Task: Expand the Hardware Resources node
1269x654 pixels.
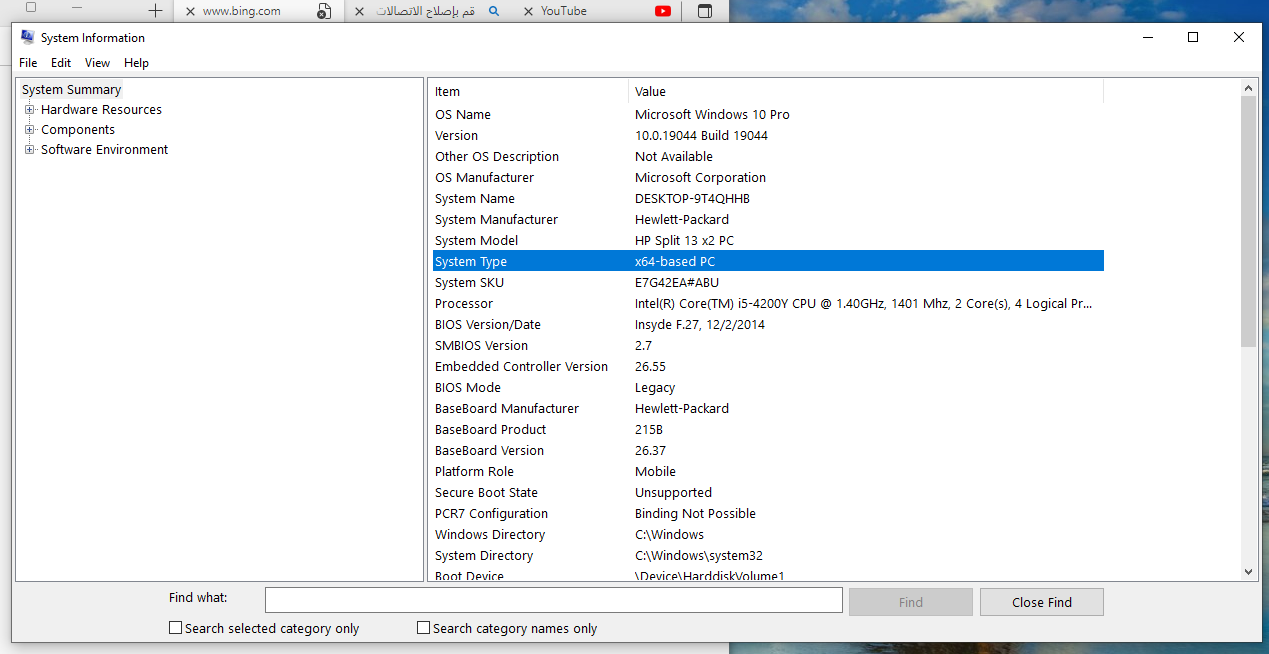Action: [30, 110]
